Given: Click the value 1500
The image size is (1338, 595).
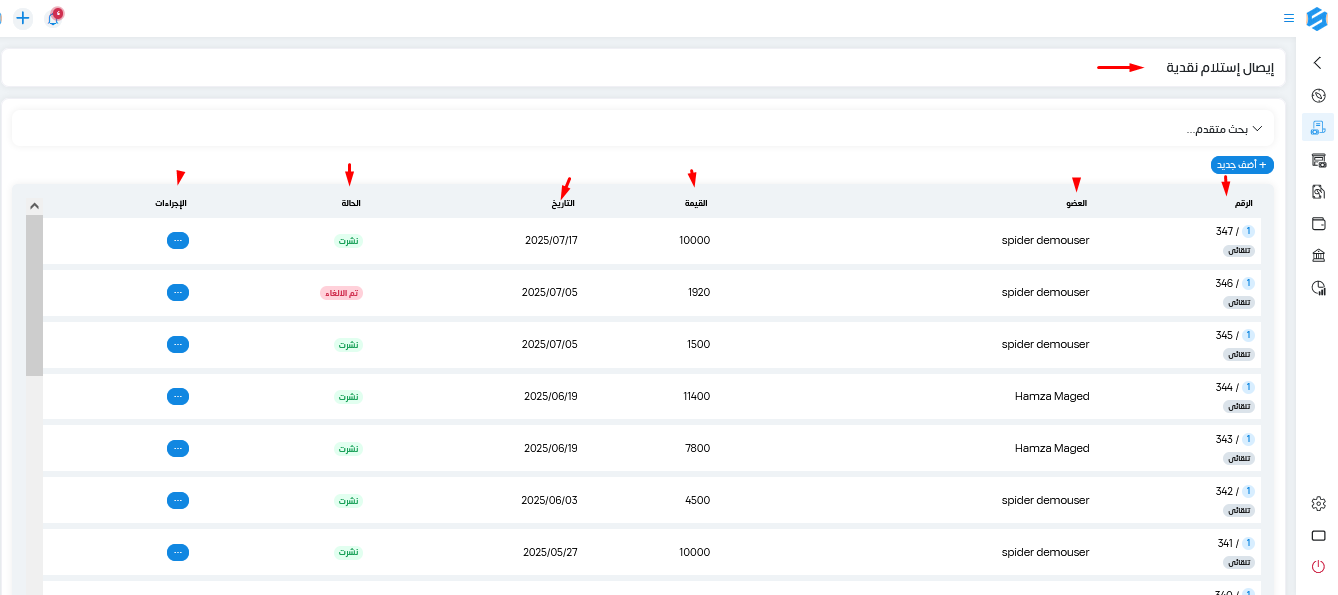Looking at the screenshot, I should pyautogui.click(x=699, y=344).
